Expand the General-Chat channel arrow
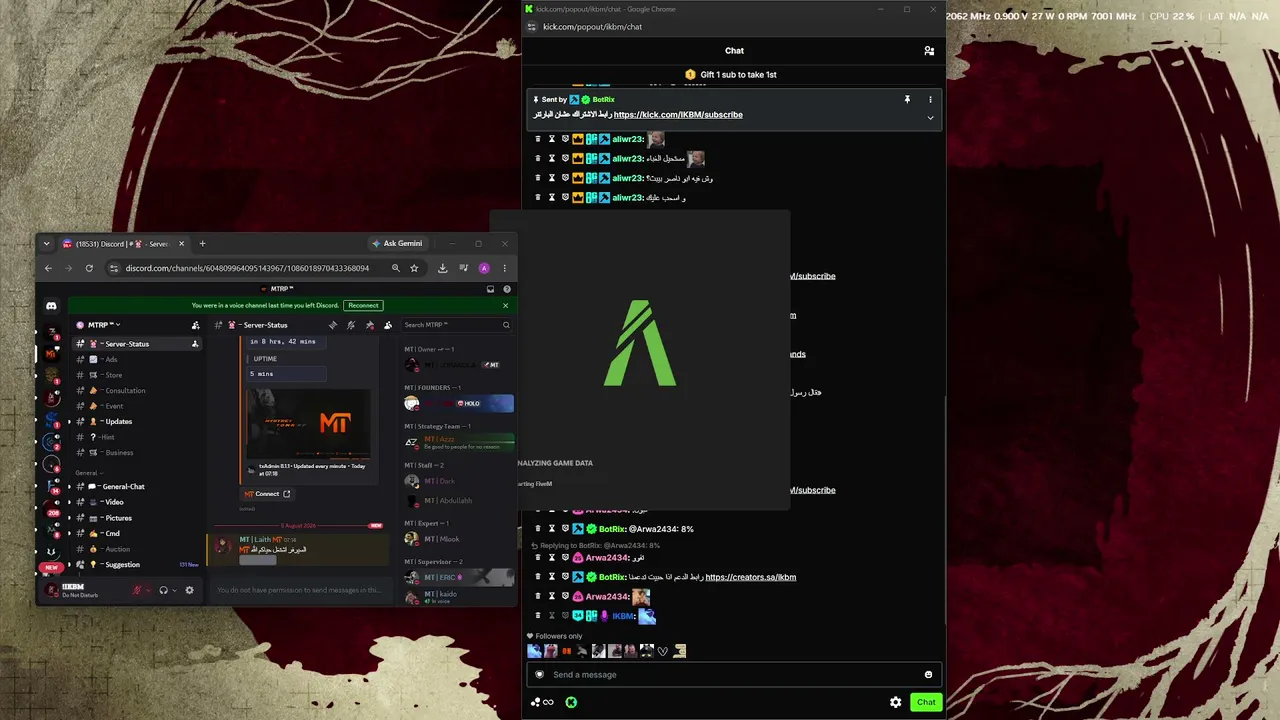1280x720 pixels. [x=69, y=487]
